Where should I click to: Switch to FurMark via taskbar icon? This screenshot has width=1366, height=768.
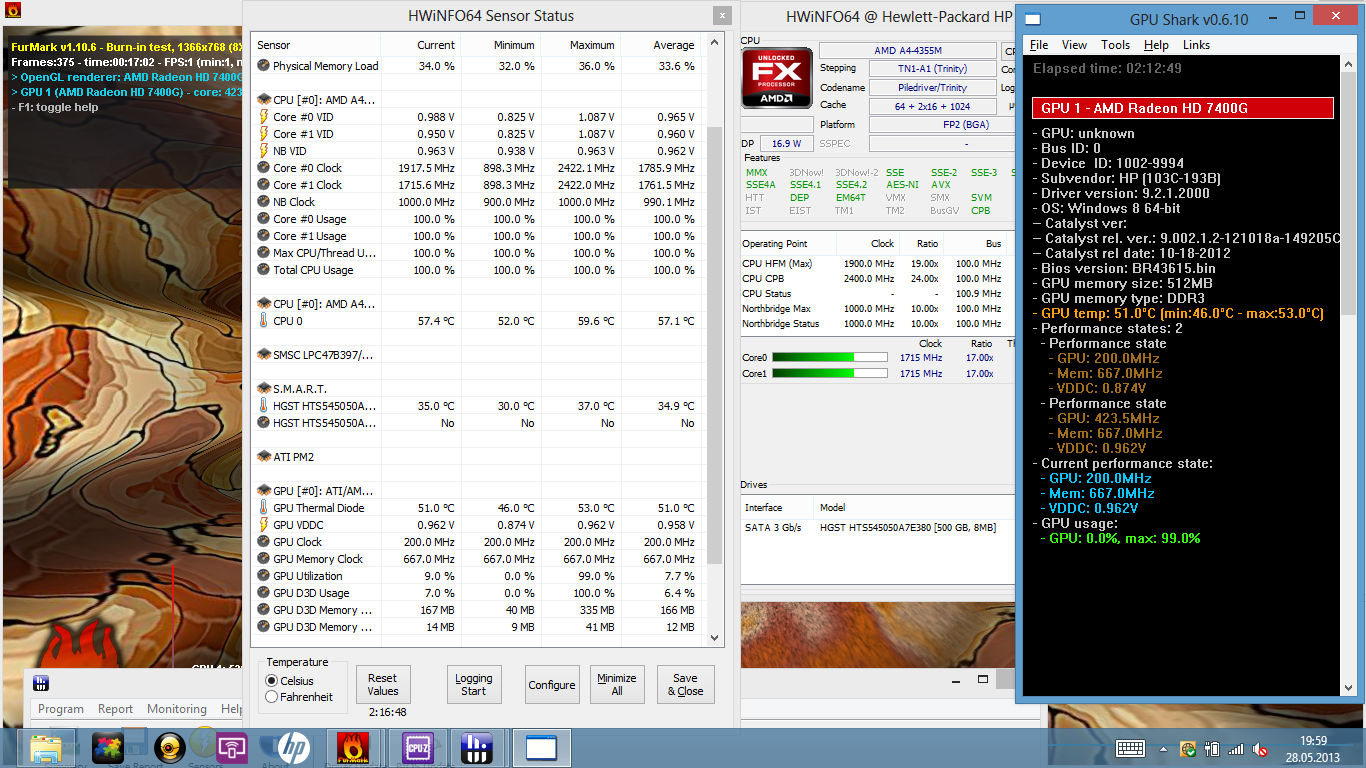pyautogui.click(x=353, y=748)
